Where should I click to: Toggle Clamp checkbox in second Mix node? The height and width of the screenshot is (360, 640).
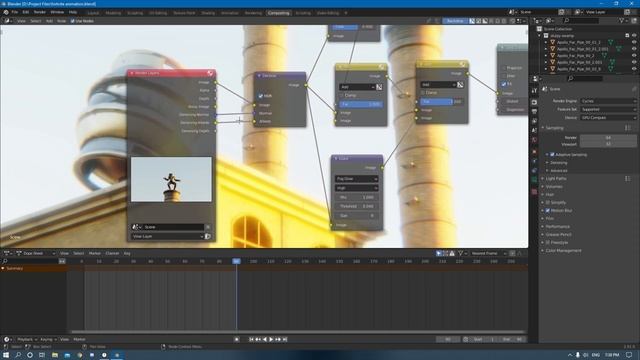click(x=422, y=93)
